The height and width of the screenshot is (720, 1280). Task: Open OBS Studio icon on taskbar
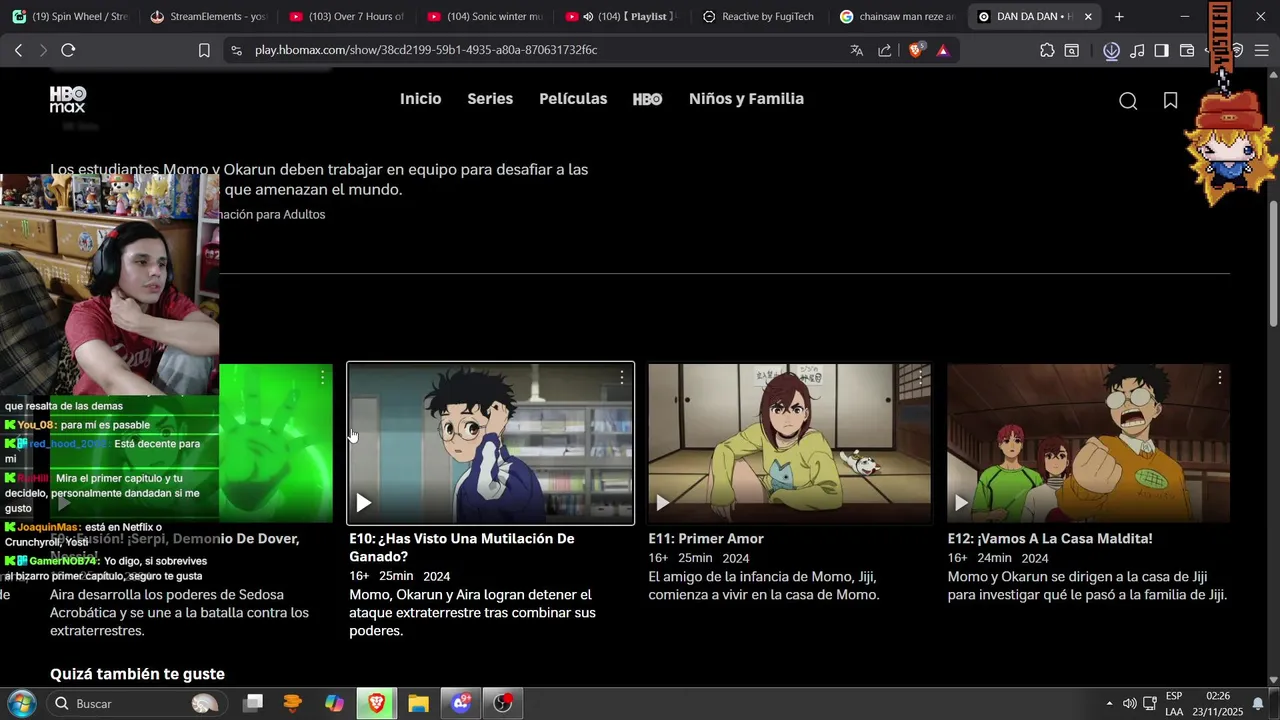[x=503, y=703]
